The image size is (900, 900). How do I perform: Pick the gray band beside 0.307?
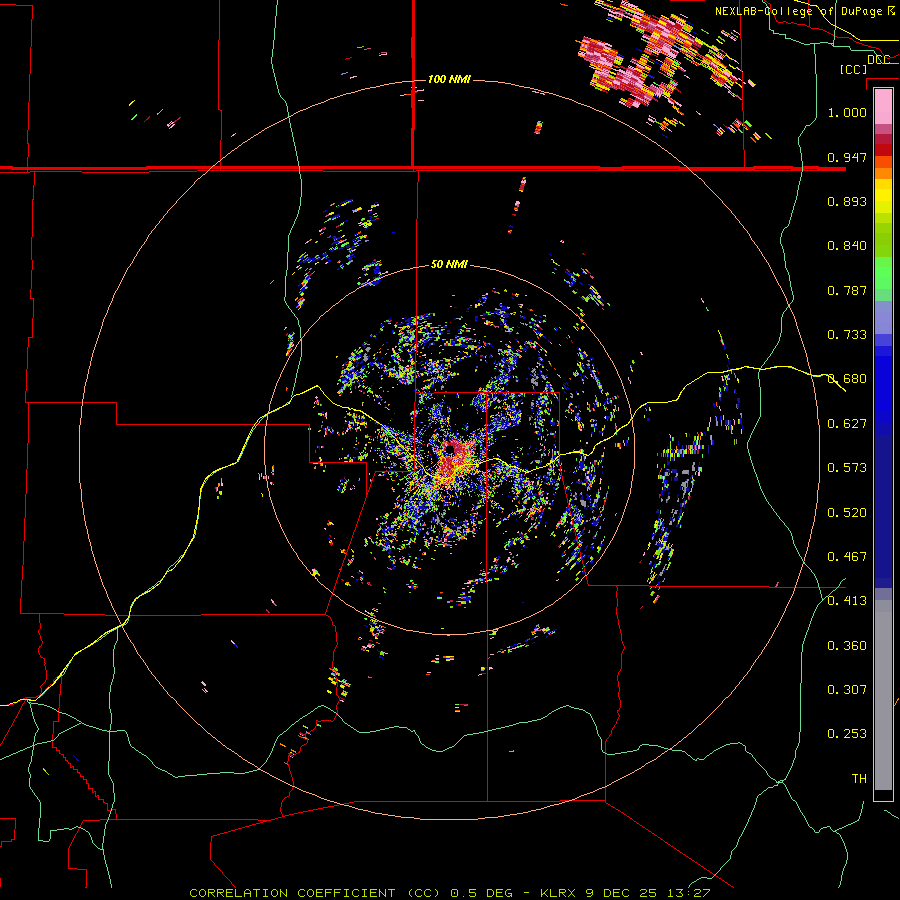(x=883, y=695)
